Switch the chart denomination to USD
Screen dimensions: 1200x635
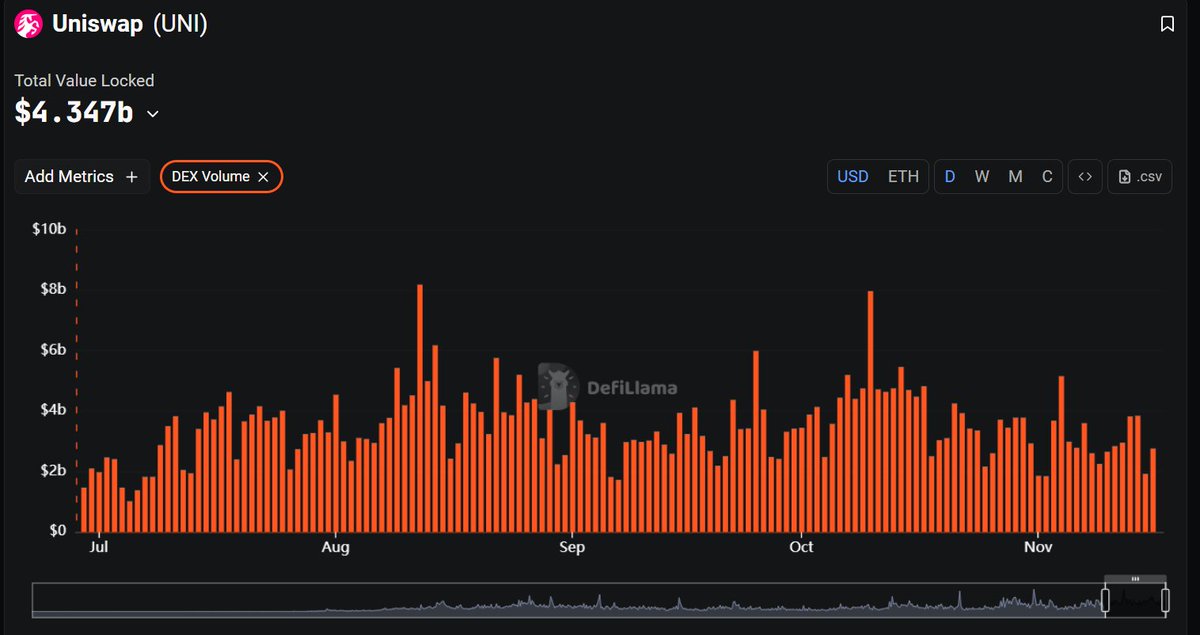point(853,177)
